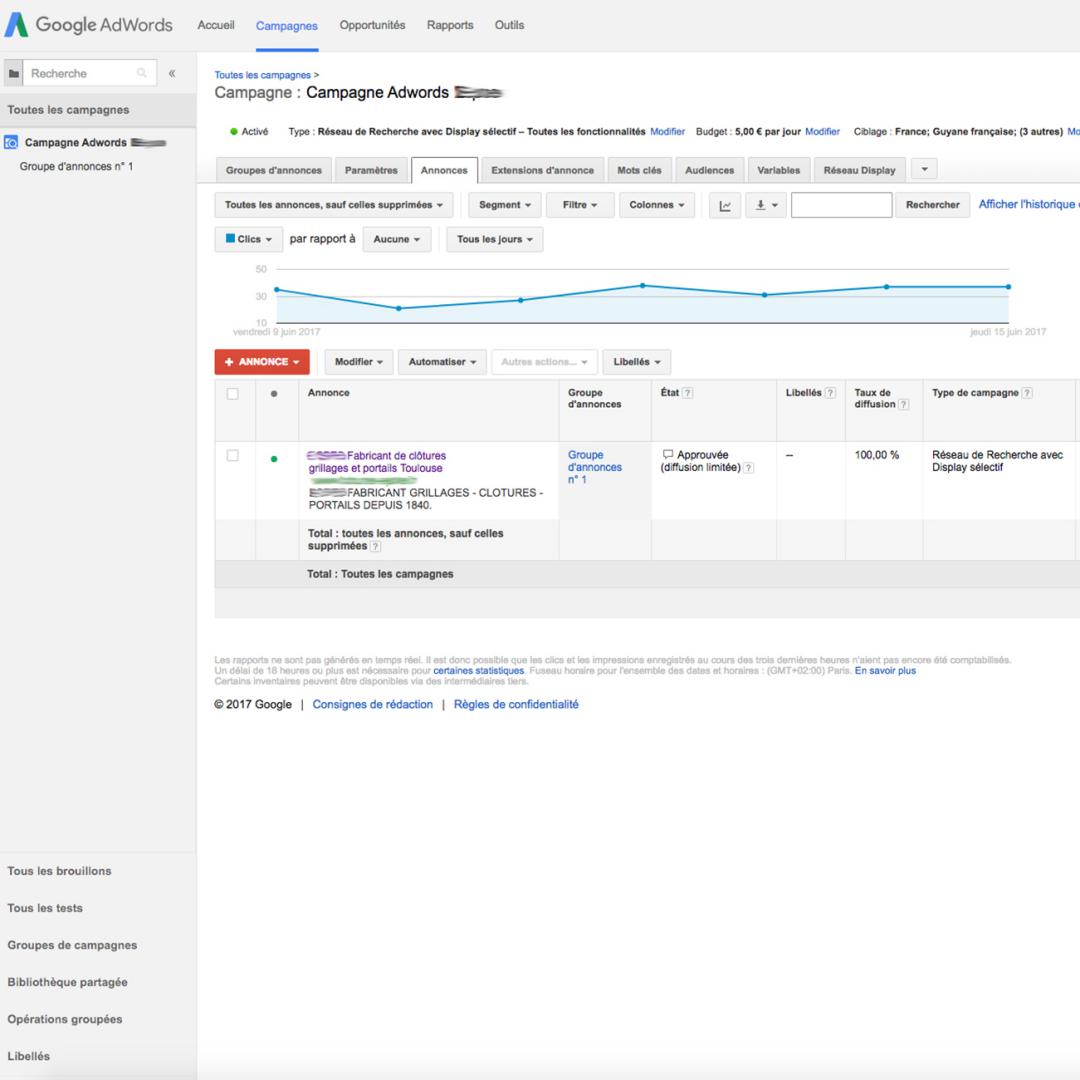This screenshot has width=1080, height=1080.
Task: Check the select-all checkbox in table header
Action: (x=233, y=394)
